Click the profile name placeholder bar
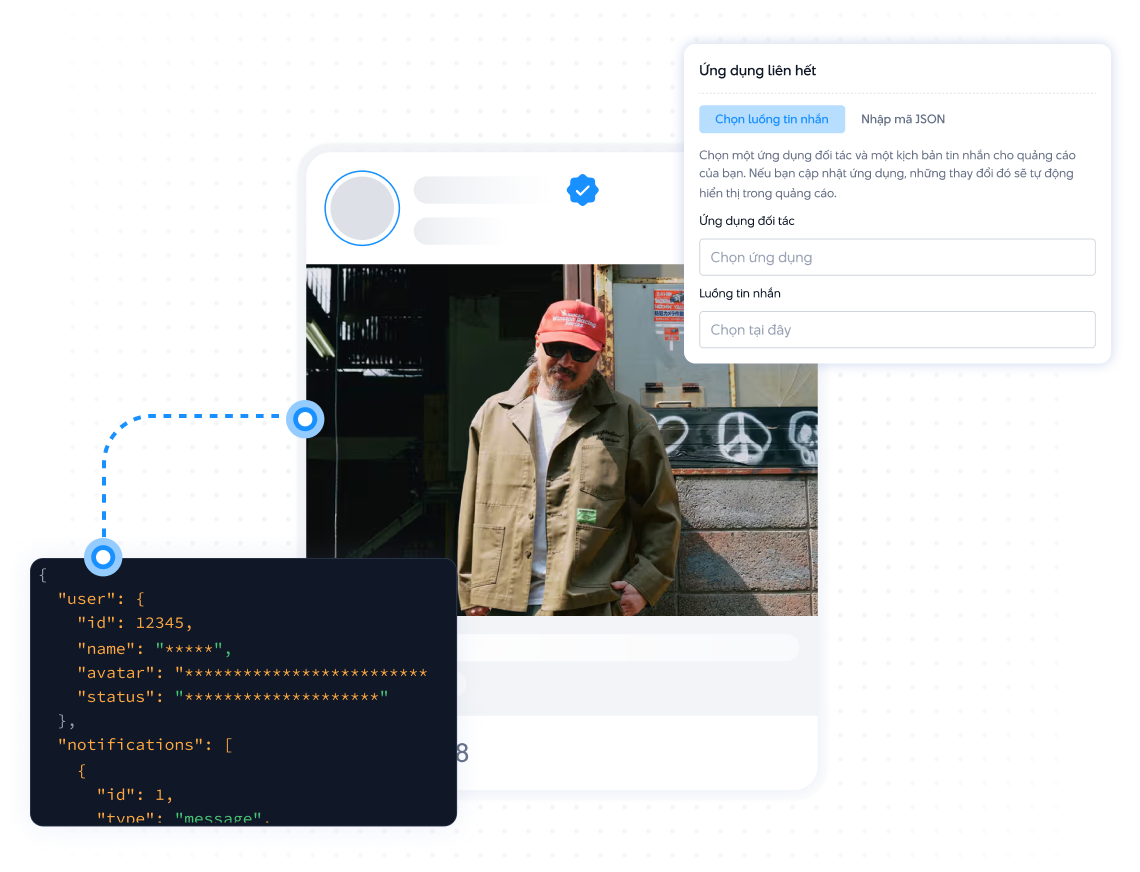1140x872 pixels. 487,190
